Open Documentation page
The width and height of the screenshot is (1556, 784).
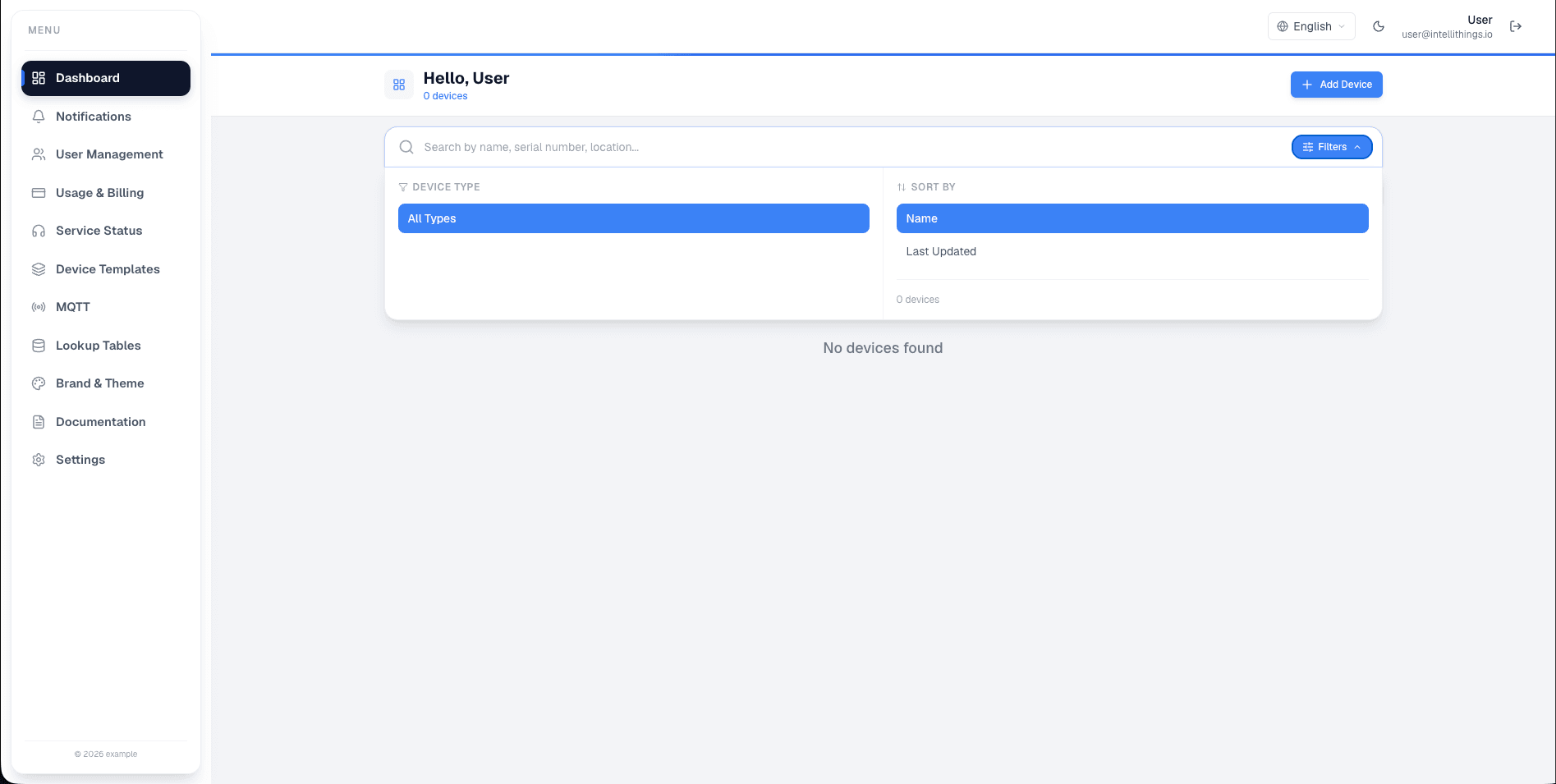click(x=106, y=422)
